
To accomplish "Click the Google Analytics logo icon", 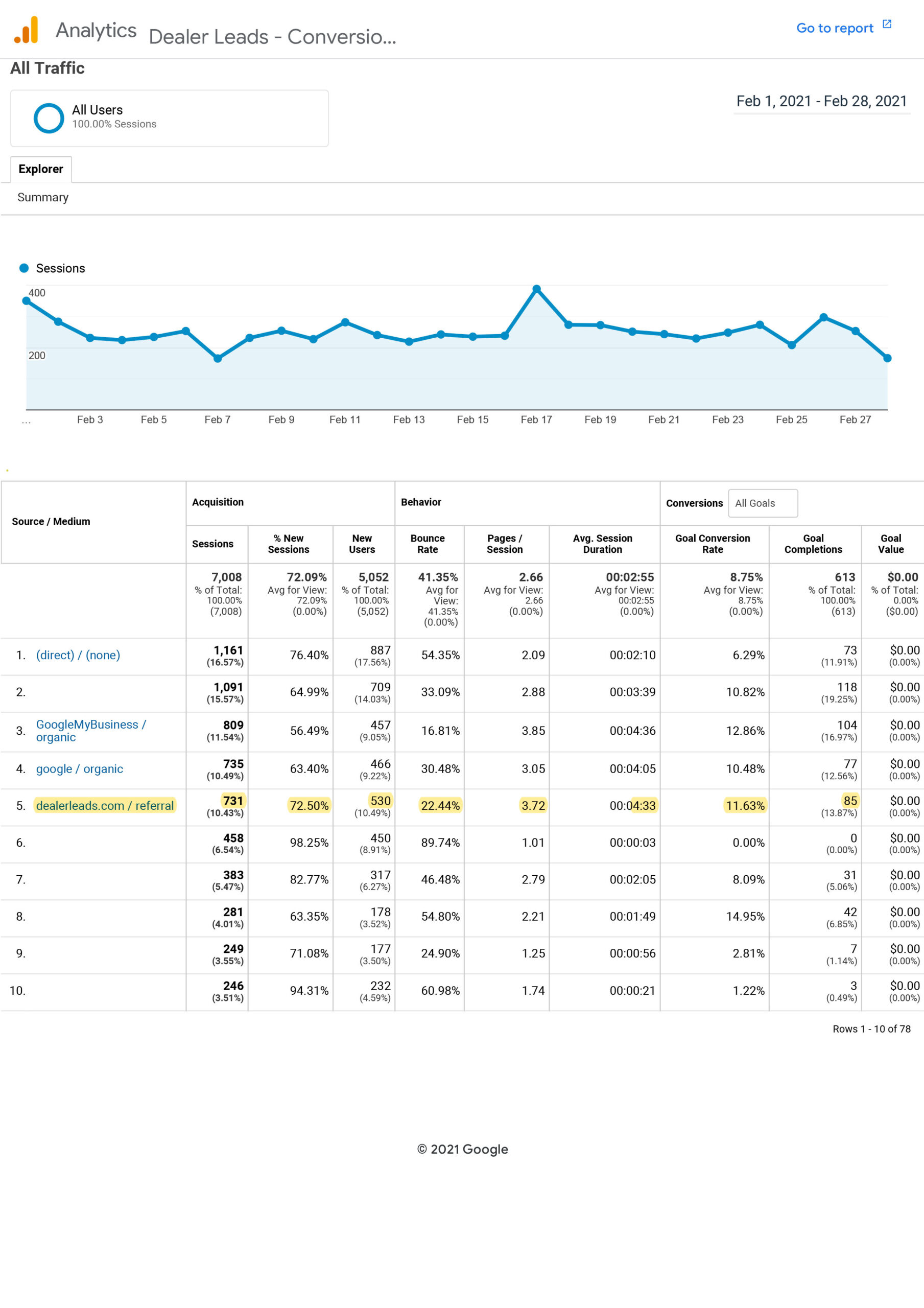I will pos(26,30).
